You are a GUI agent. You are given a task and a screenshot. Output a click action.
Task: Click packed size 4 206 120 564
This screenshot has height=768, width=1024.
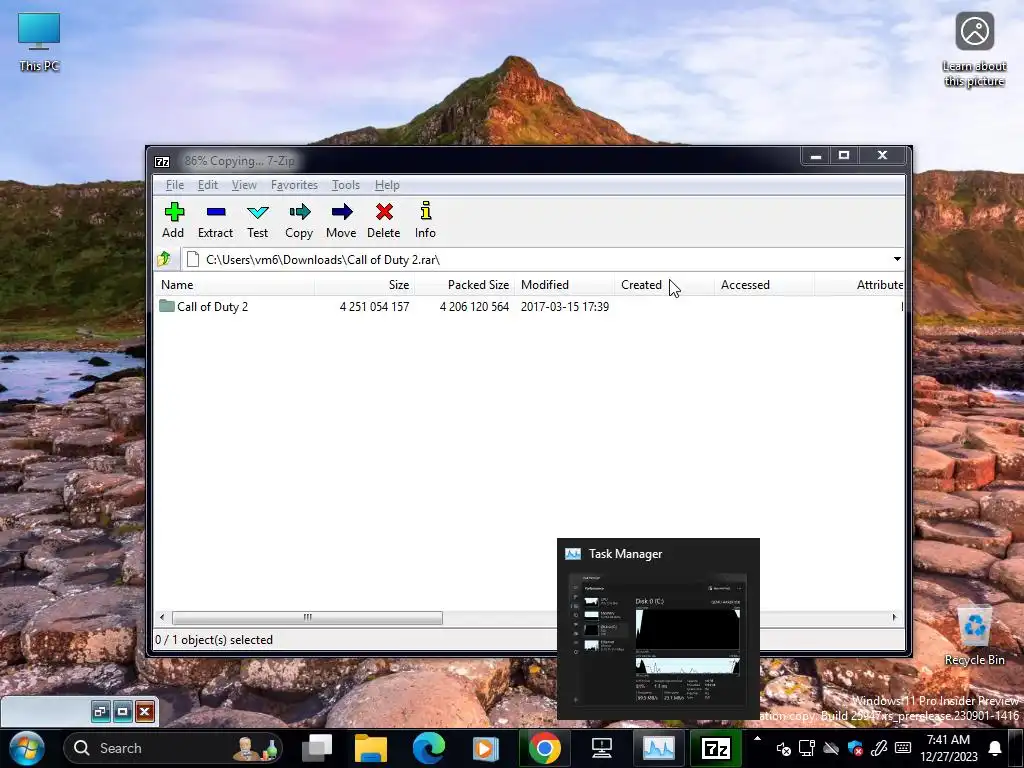click(474, 306)
